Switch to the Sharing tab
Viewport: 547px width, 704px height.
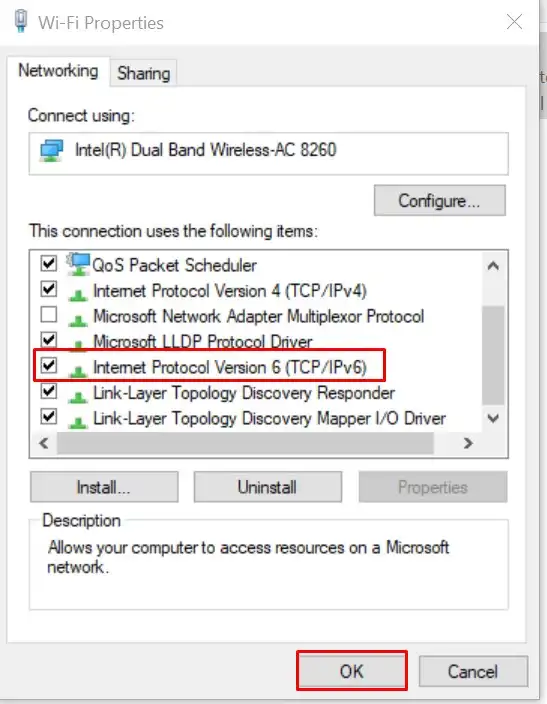[144, 73]
